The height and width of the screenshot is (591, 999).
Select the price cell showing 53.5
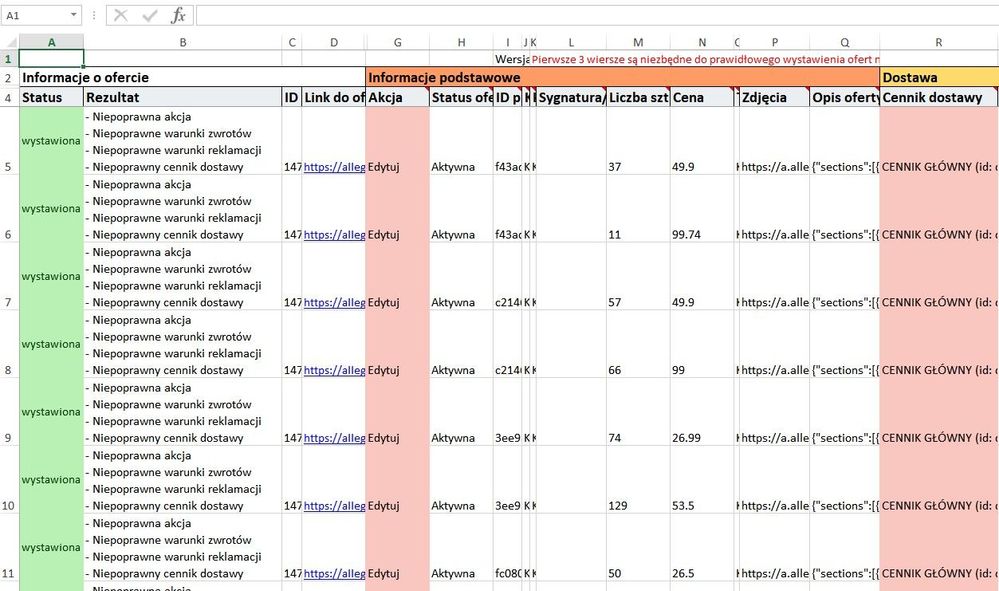point(702,480)
